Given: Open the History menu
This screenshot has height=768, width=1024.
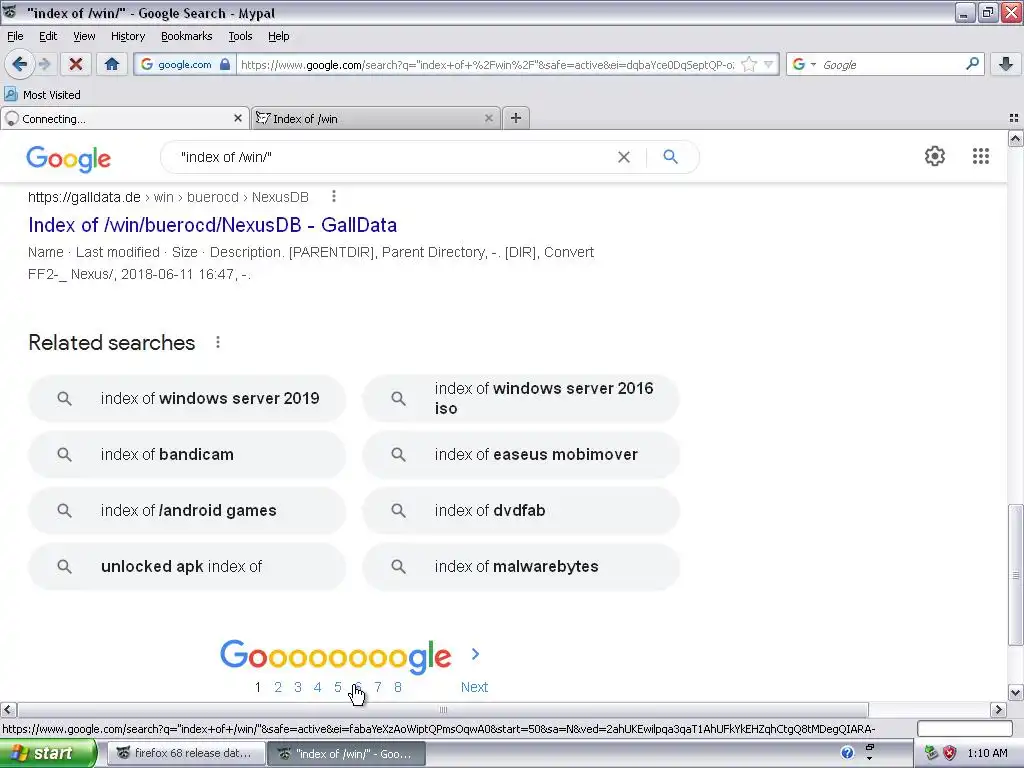Looking at the screenshot, I should tap(127, 36).
